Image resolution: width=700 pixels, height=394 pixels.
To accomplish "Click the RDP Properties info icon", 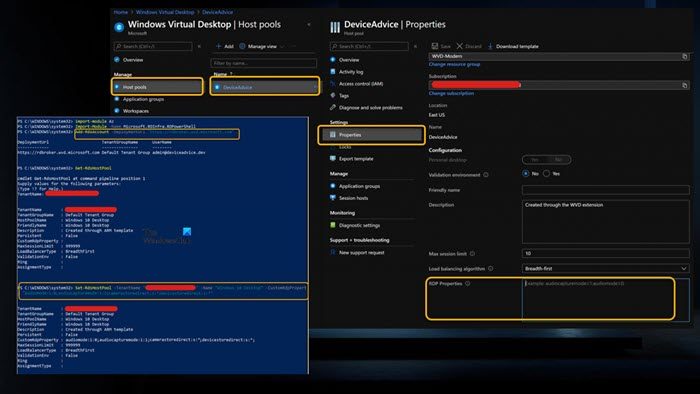I will 467,283.
